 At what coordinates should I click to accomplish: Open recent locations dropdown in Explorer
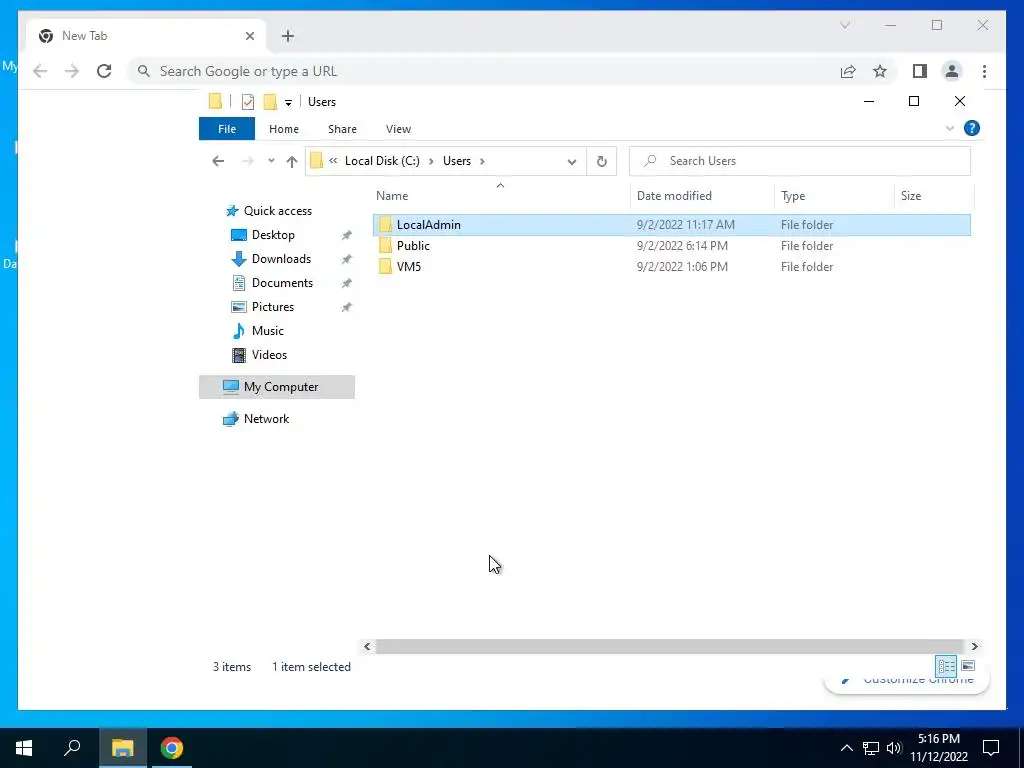(x=271, y=161)
